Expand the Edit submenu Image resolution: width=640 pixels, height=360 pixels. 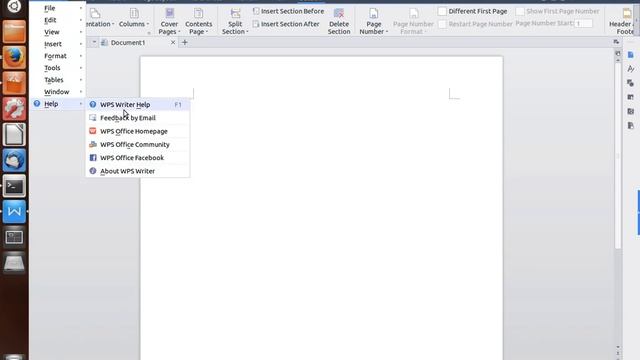[58, 20]
